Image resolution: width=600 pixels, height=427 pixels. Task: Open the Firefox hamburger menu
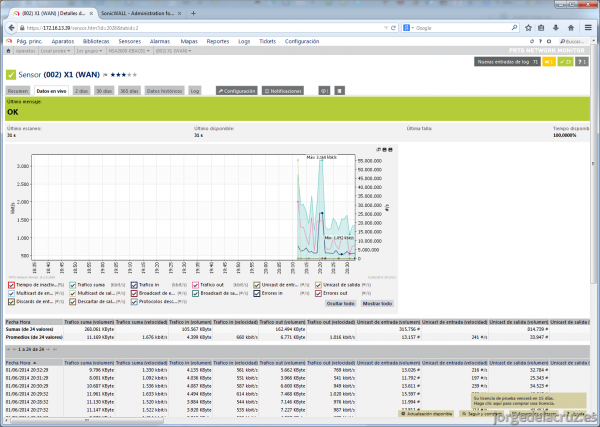point(589,28)
